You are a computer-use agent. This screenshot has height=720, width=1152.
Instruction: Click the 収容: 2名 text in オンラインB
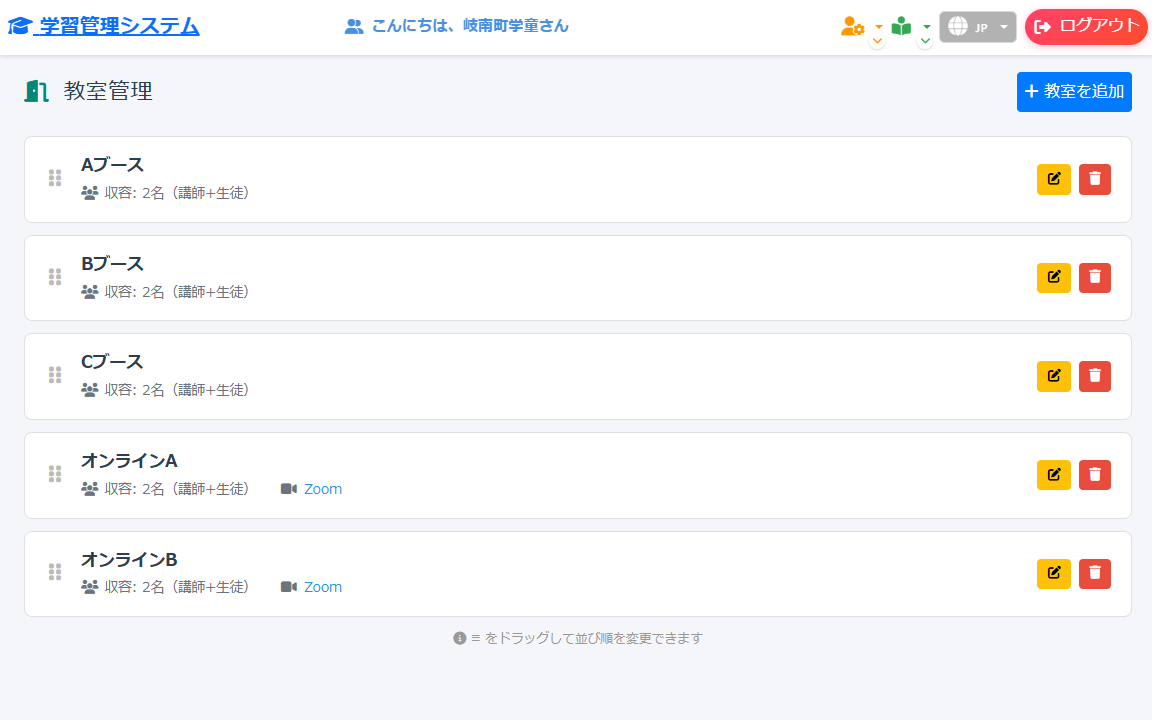click(x=134, y=587)
